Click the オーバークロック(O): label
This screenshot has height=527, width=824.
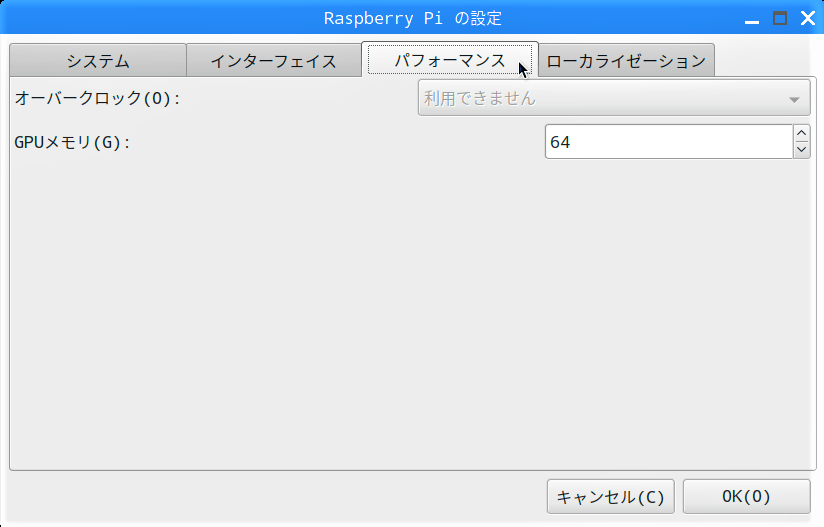coord(97,98)
